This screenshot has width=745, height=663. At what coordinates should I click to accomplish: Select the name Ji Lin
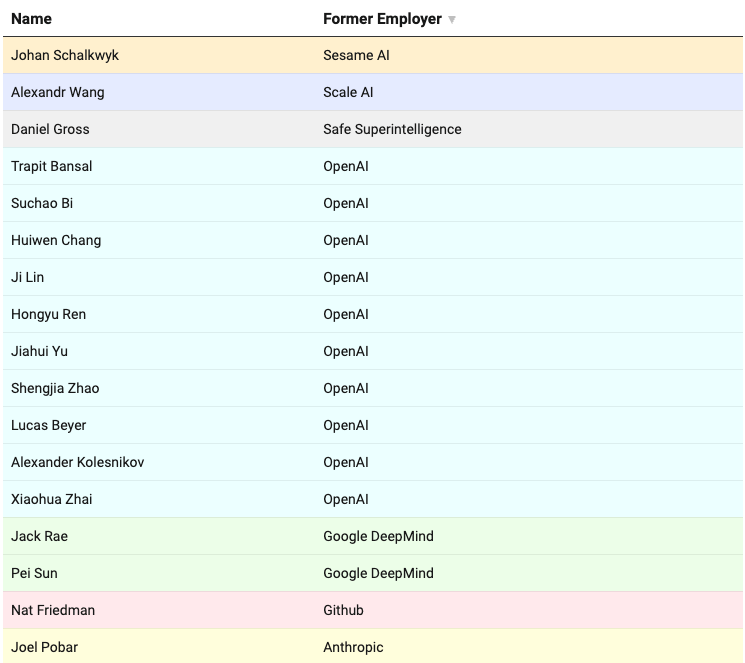pos(28,277)
